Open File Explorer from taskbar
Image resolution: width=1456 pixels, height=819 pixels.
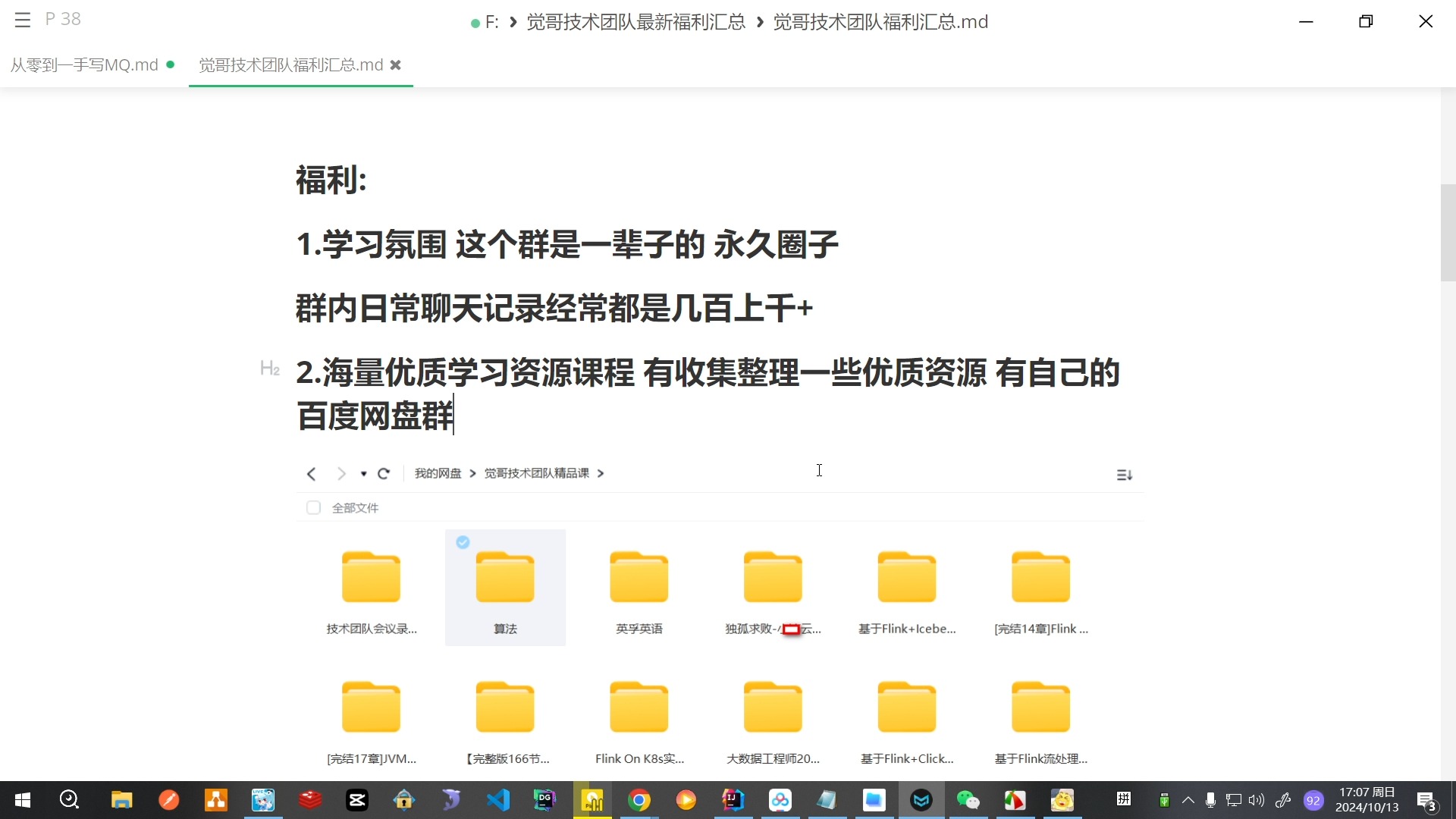click(121, 800)
